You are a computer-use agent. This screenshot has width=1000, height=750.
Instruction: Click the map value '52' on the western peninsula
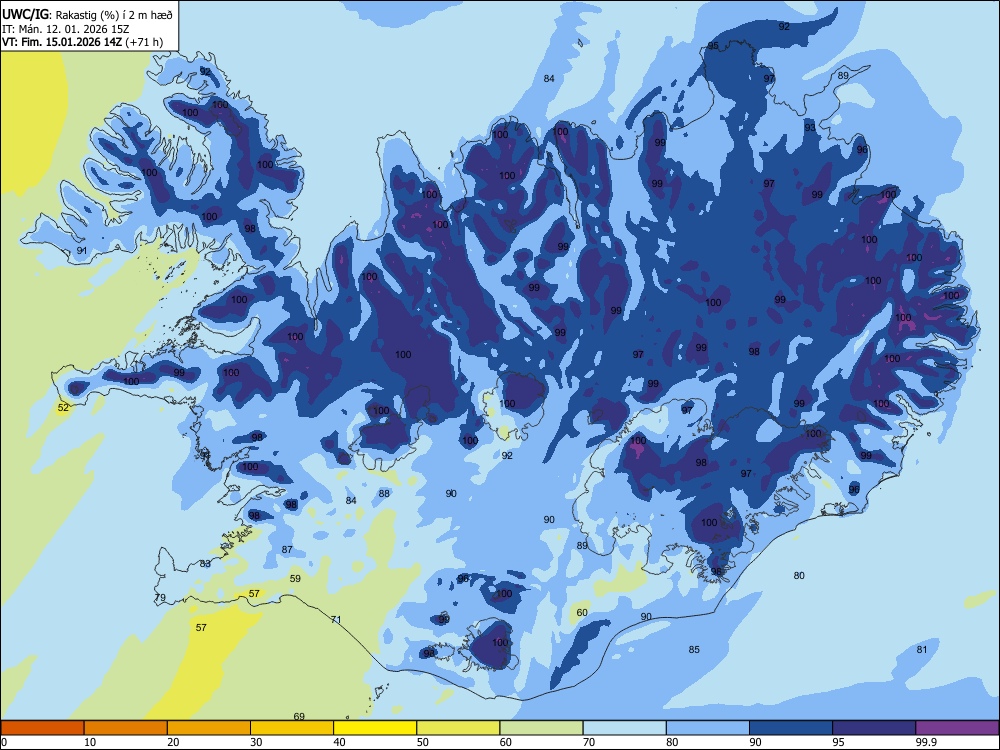pyautogui.click(x=63, y=408)
